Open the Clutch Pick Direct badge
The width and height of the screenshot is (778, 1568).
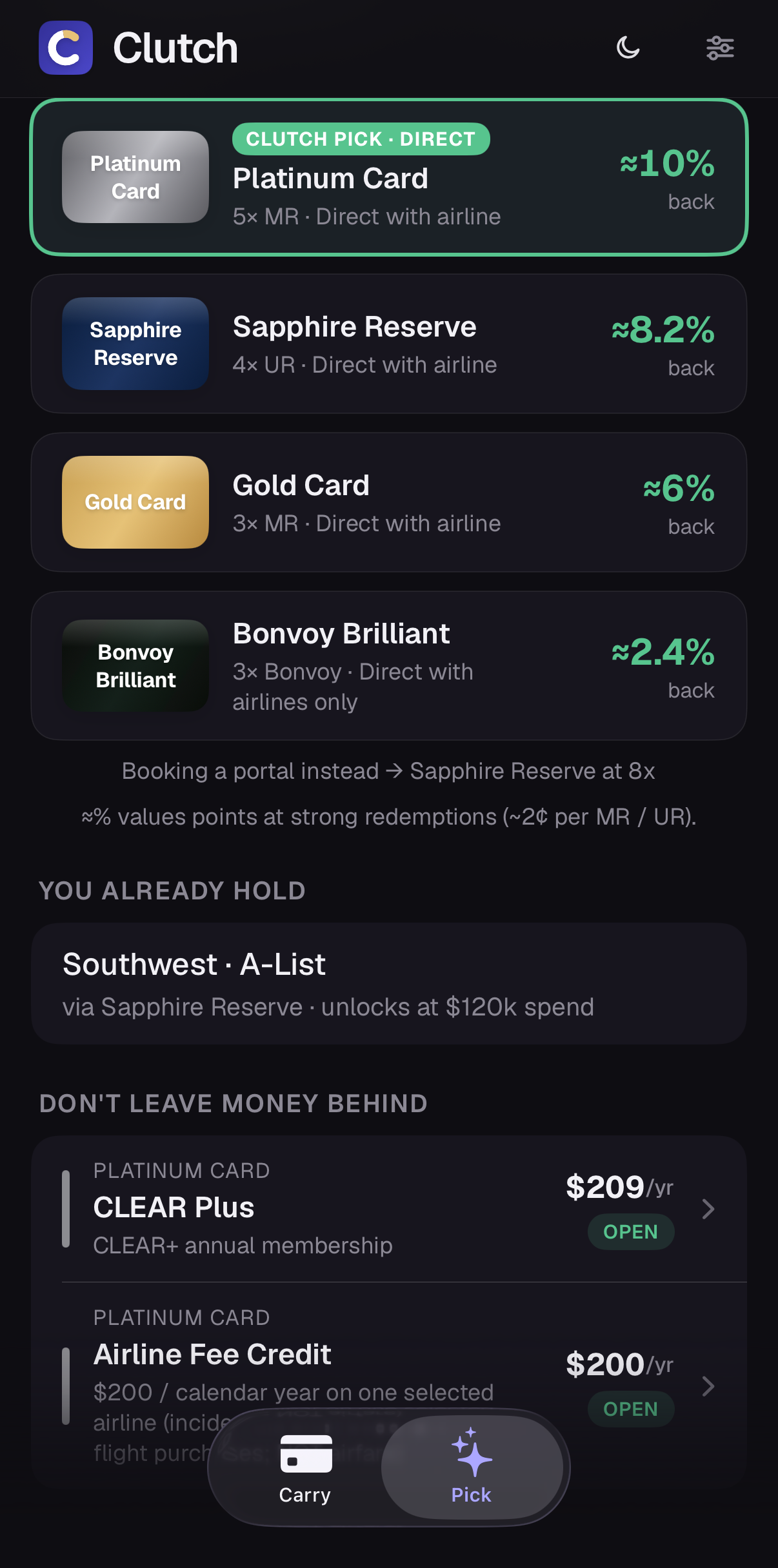[x=361, y=139]
